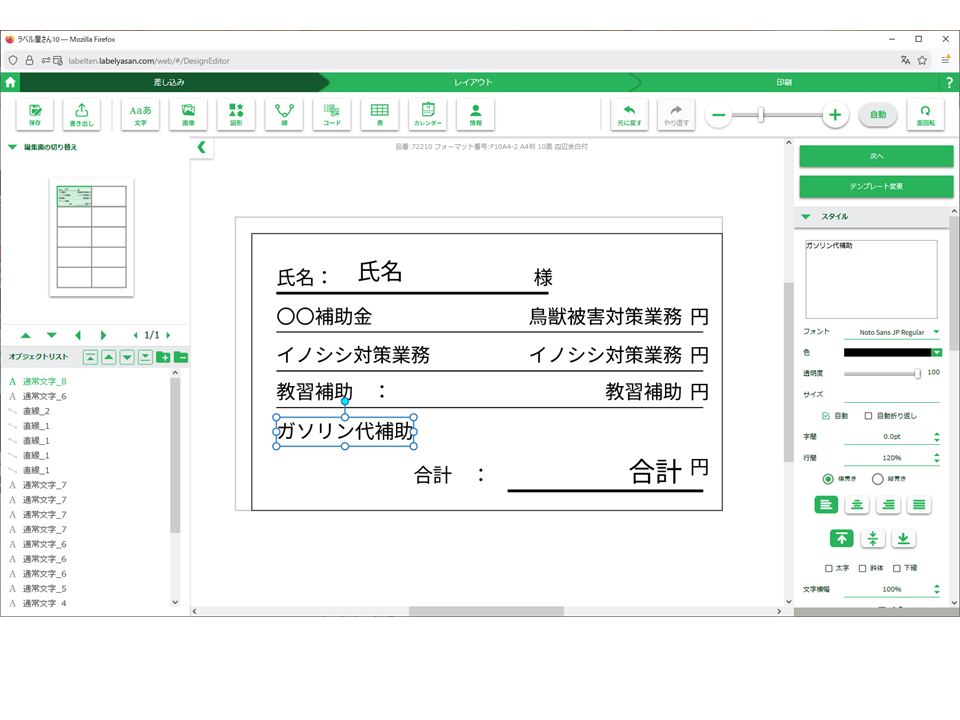Click the 書き出し export icon
960x720 pixels.
[x=81, y=114]
